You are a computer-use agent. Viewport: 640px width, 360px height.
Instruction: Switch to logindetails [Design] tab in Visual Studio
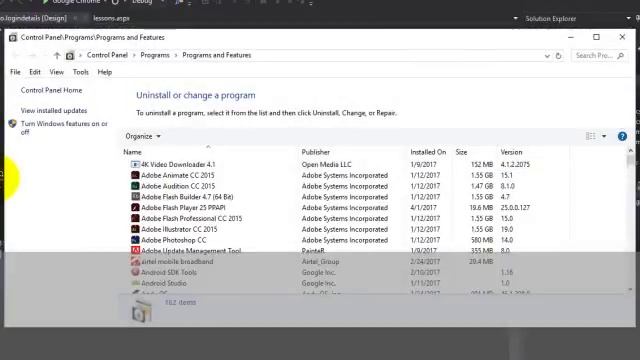click(x=33, y=18)
